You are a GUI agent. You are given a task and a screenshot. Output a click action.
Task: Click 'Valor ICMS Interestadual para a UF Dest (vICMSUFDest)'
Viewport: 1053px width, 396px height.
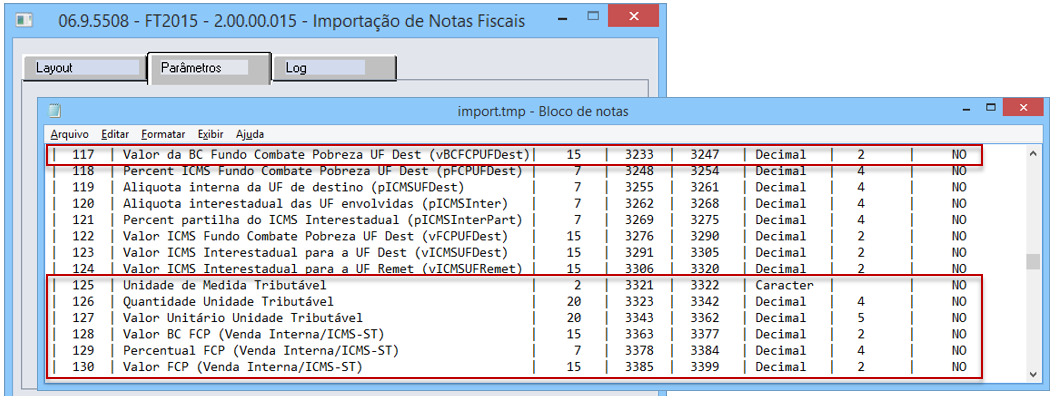[315, 252]
